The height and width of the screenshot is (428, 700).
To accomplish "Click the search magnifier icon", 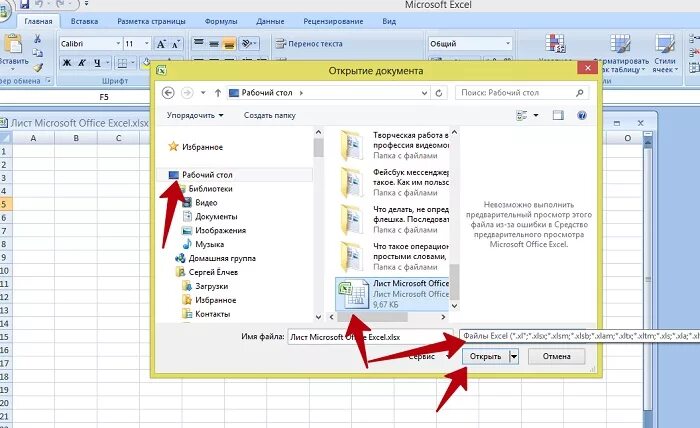I will point(579,92).
